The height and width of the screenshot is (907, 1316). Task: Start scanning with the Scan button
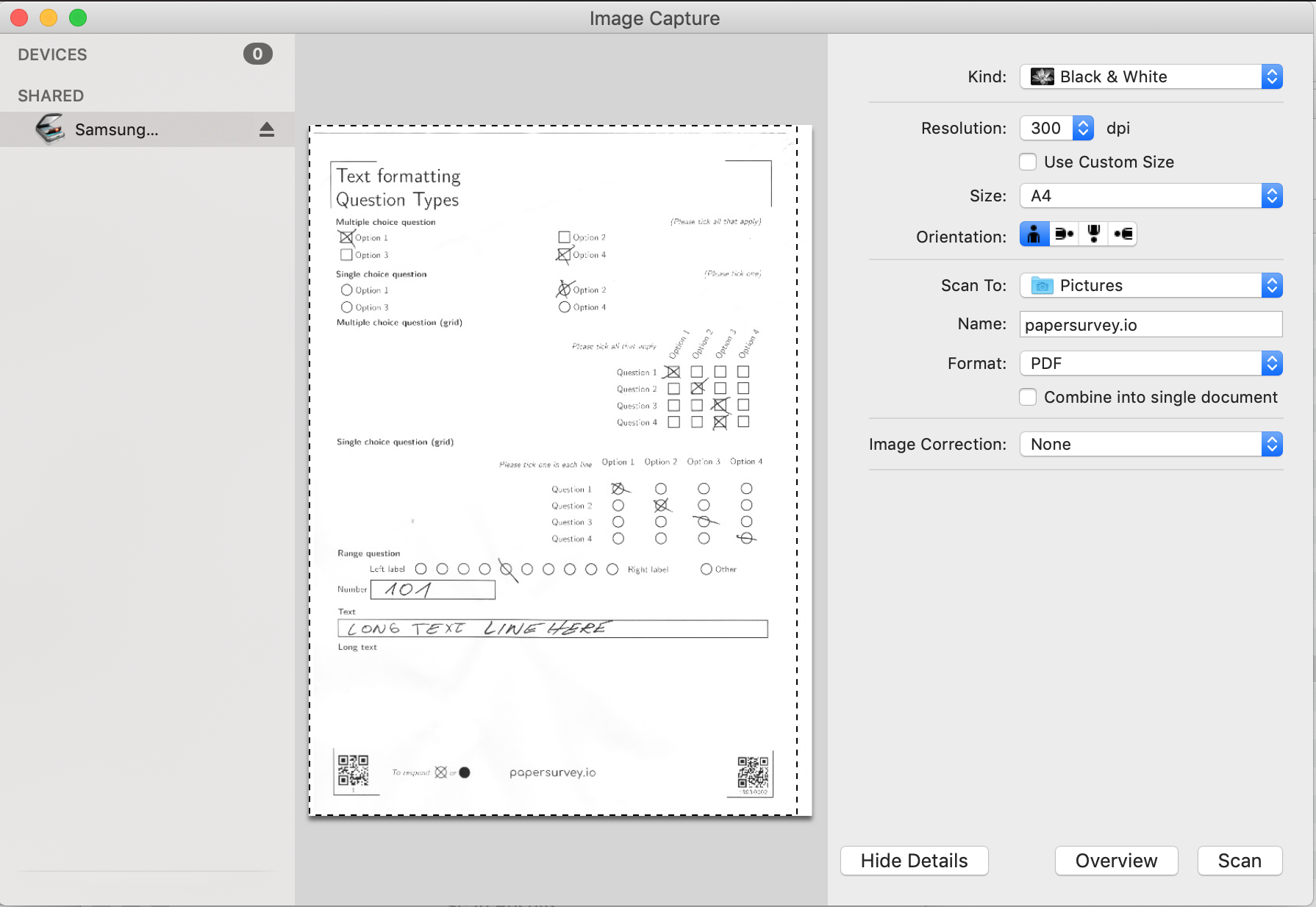point(1240,861)
